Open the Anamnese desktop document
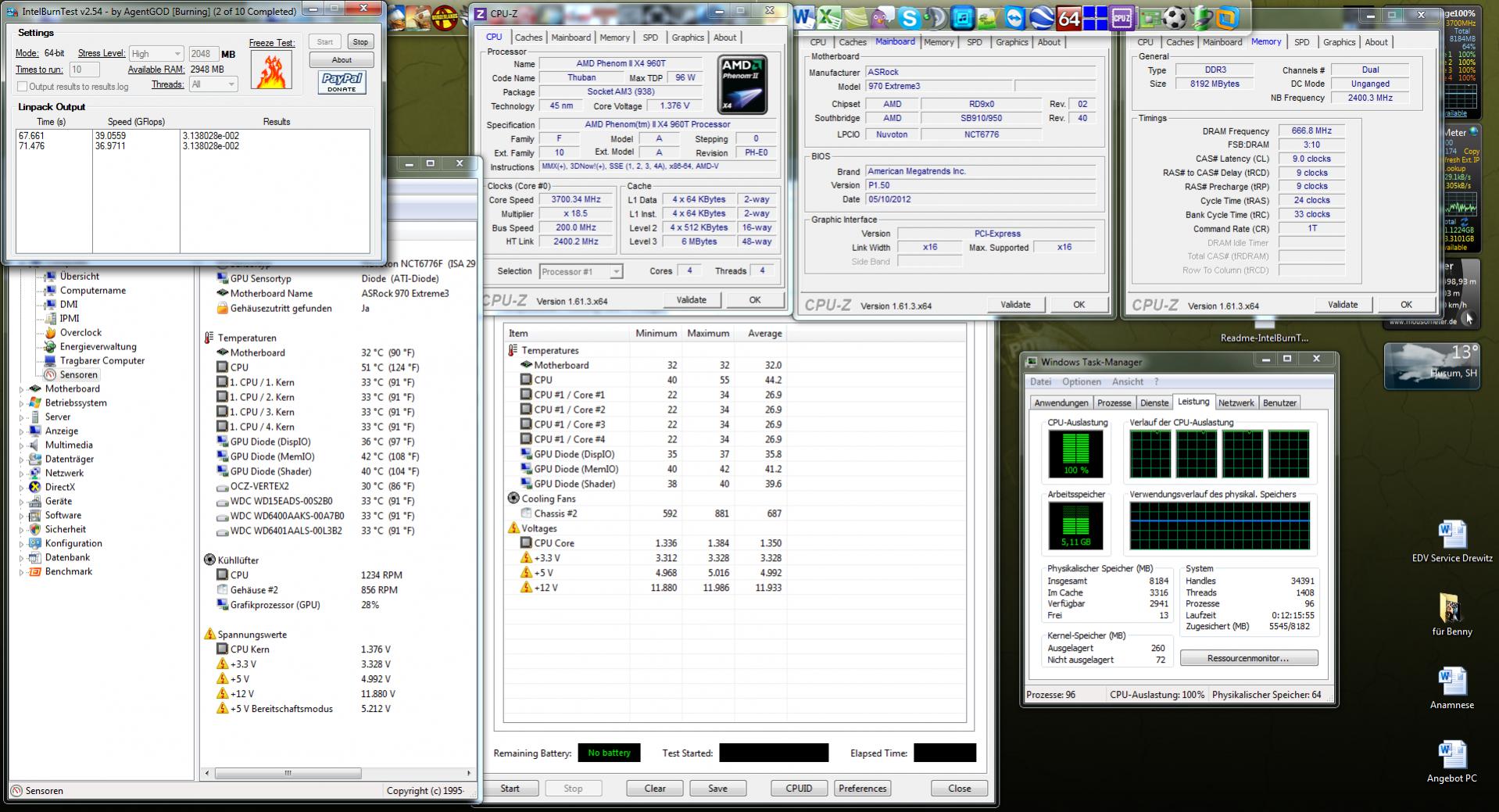1499x812 pixels. point(1452,688)
